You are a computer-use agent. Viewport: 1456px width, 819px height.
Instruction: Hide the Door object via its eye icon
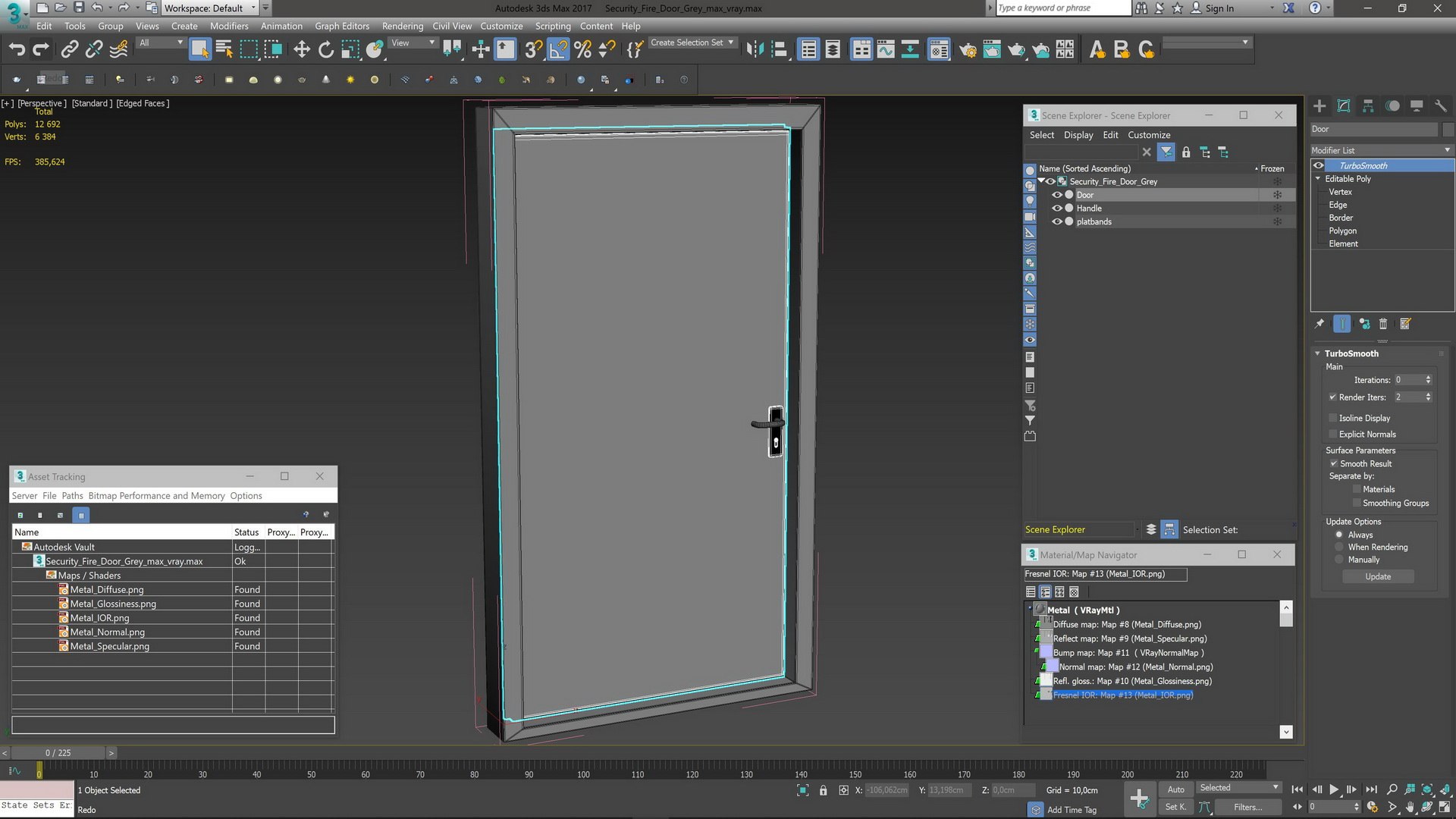point(1056,195)
